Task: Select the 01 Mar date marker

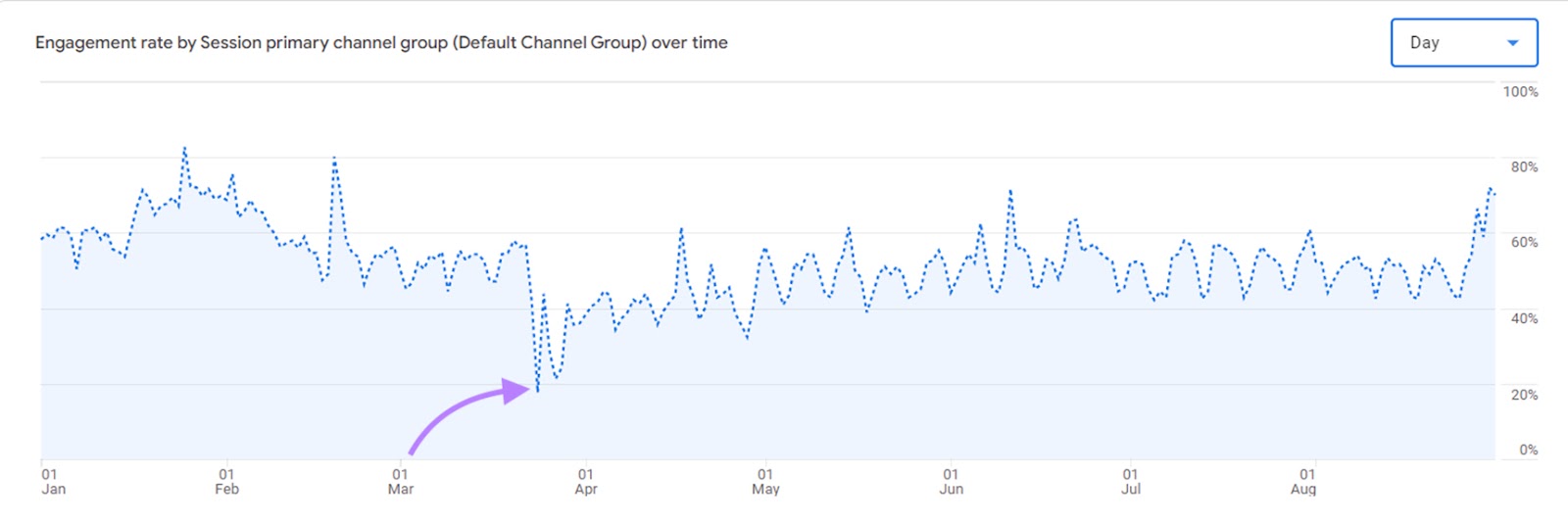Action: click(400, 482)
